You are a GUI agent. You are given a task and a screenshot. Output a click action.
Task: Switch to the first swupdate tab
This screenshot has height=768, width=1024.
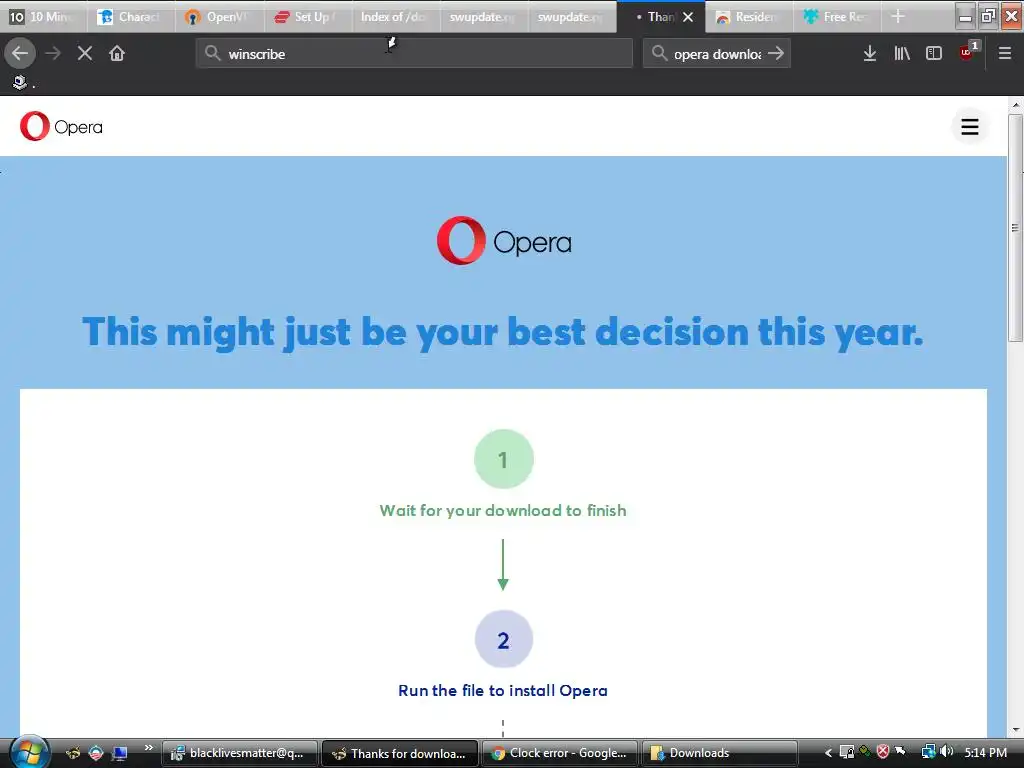483,16
